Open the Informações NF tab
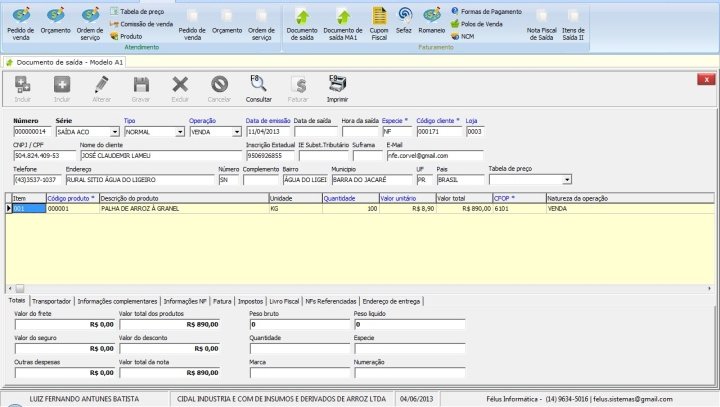720x407 pixels. coord(185,301)
